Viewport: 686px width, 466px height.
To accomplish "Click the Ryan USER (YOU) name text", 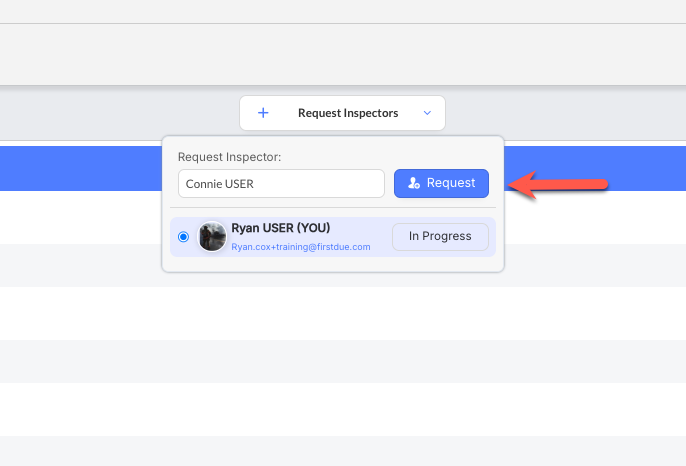I will point(280,228).
